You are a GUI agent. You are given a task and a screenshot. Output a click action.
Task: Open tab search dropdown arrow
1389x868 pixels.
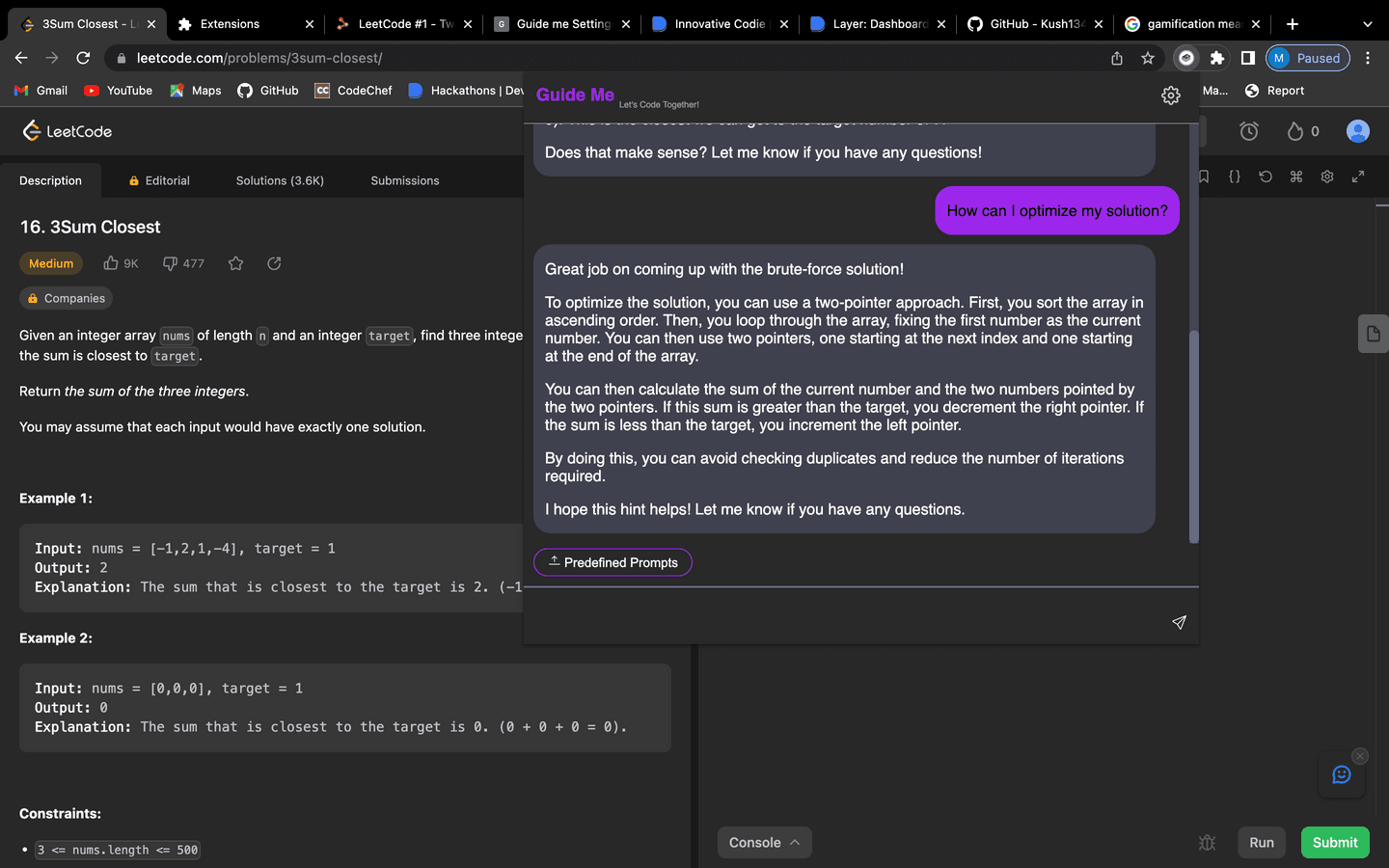[x=1367, y=24]
